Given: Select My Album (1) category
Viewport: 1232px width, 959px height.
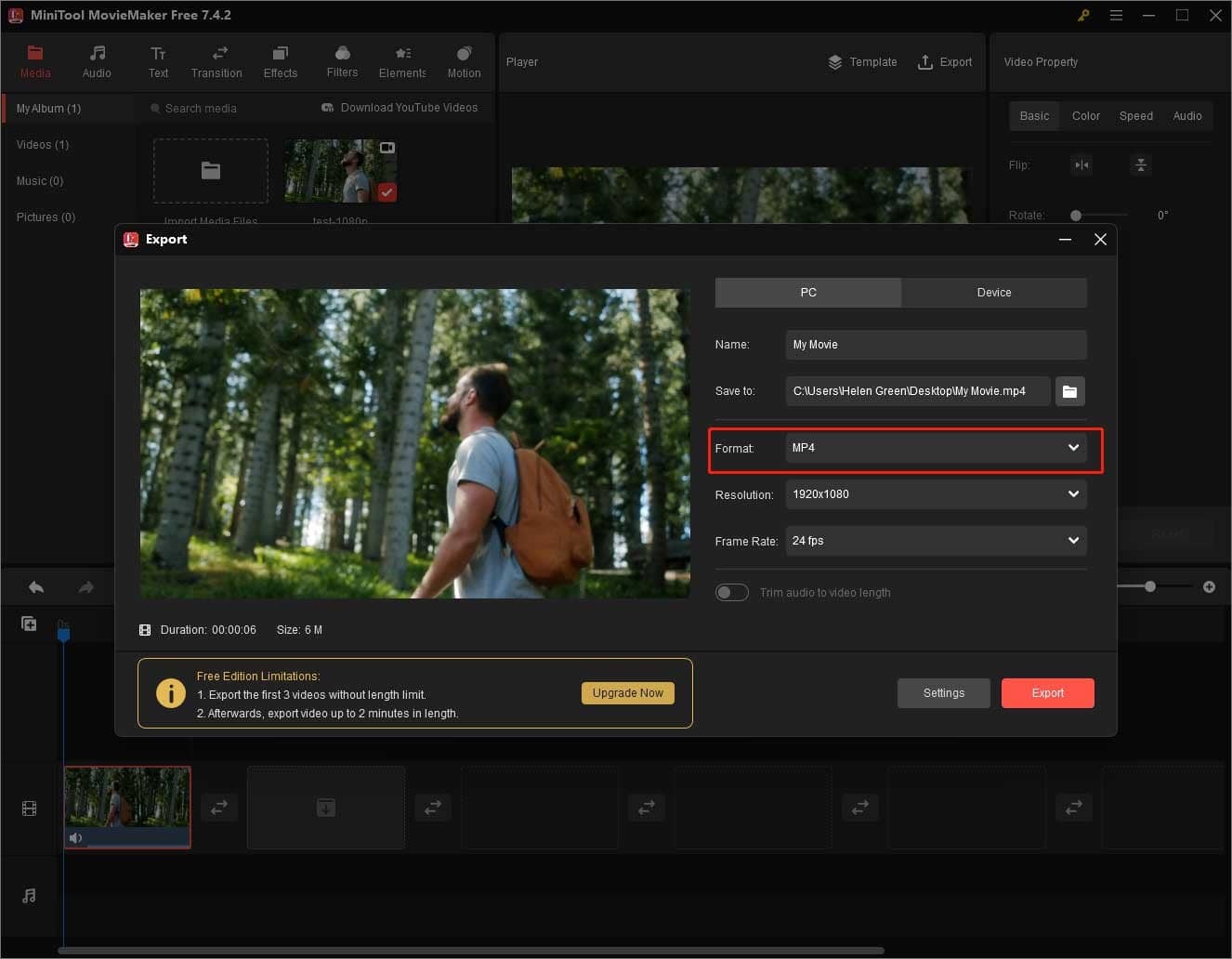Looking at the screenshot, I should pos(67,109).
